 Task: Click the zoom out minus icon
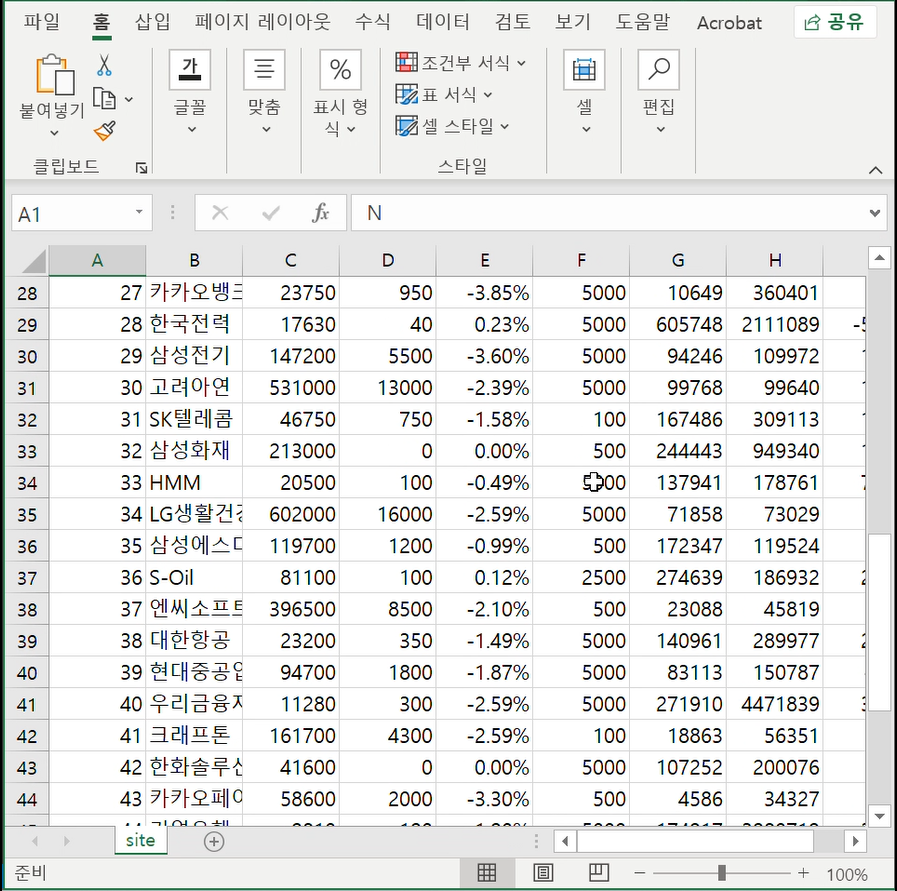(640, 873)
